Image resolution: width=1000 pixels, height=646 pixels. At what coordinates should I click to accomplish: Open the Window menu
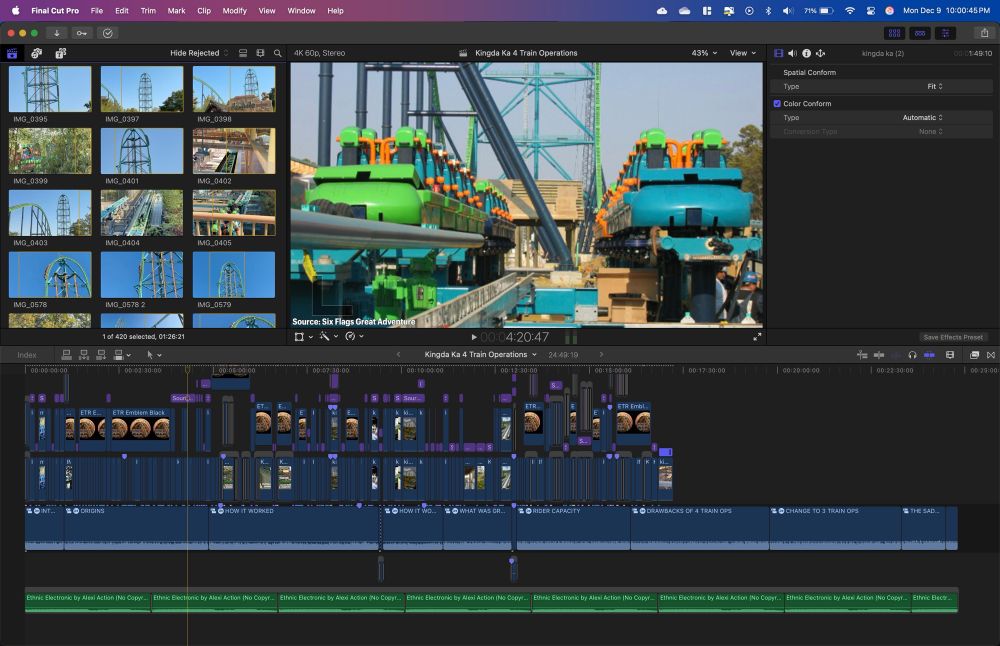[301, 11]
